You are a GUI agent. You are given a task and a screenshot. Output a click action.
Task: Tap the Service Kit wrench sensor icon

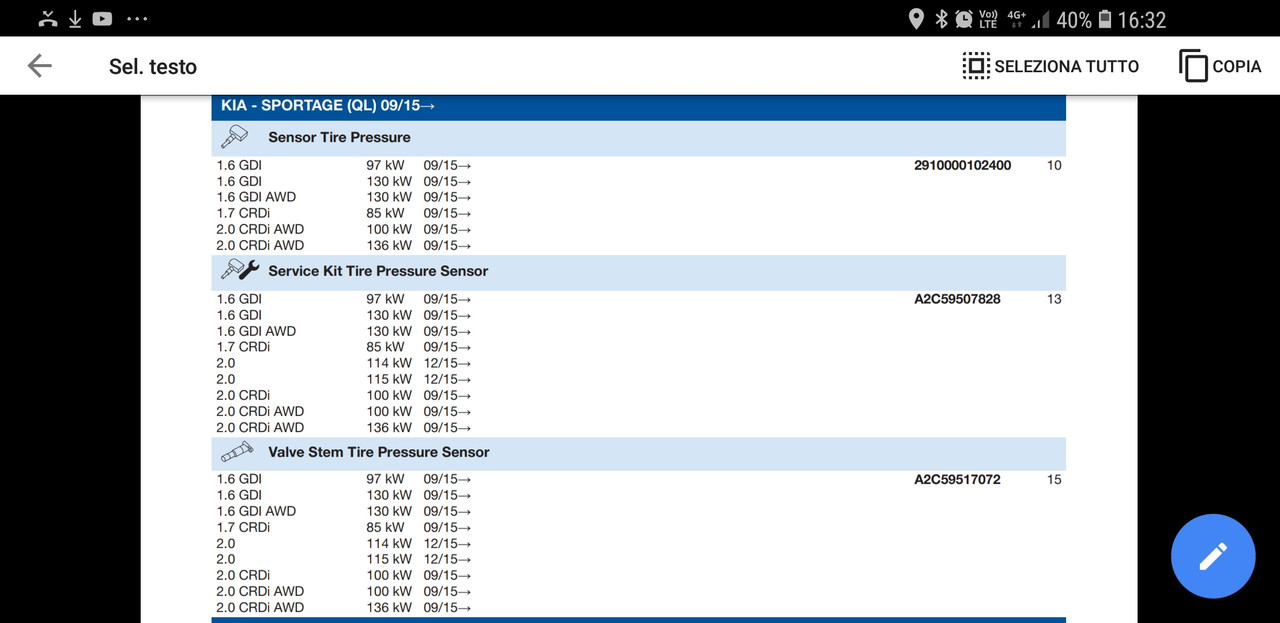pos(240,270)
